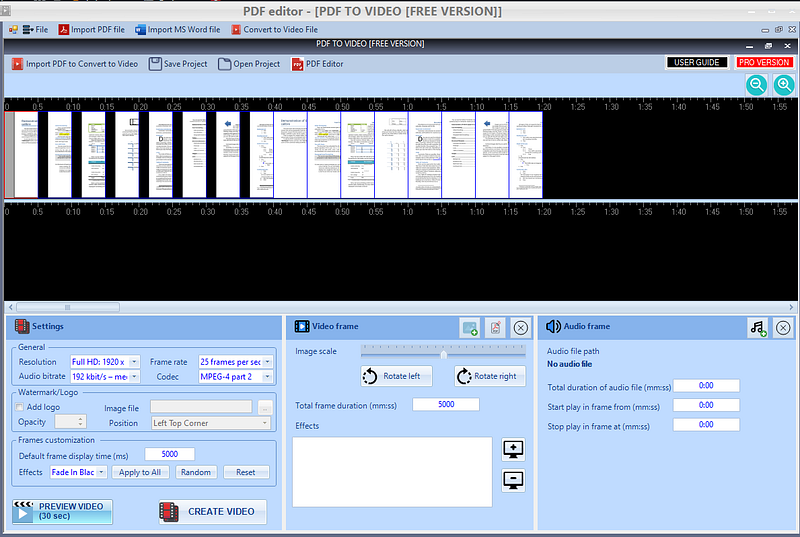Viewport: 800px width, 537px height.
Task: Click Open Project in the toolbar
Action: click(249, 64)
